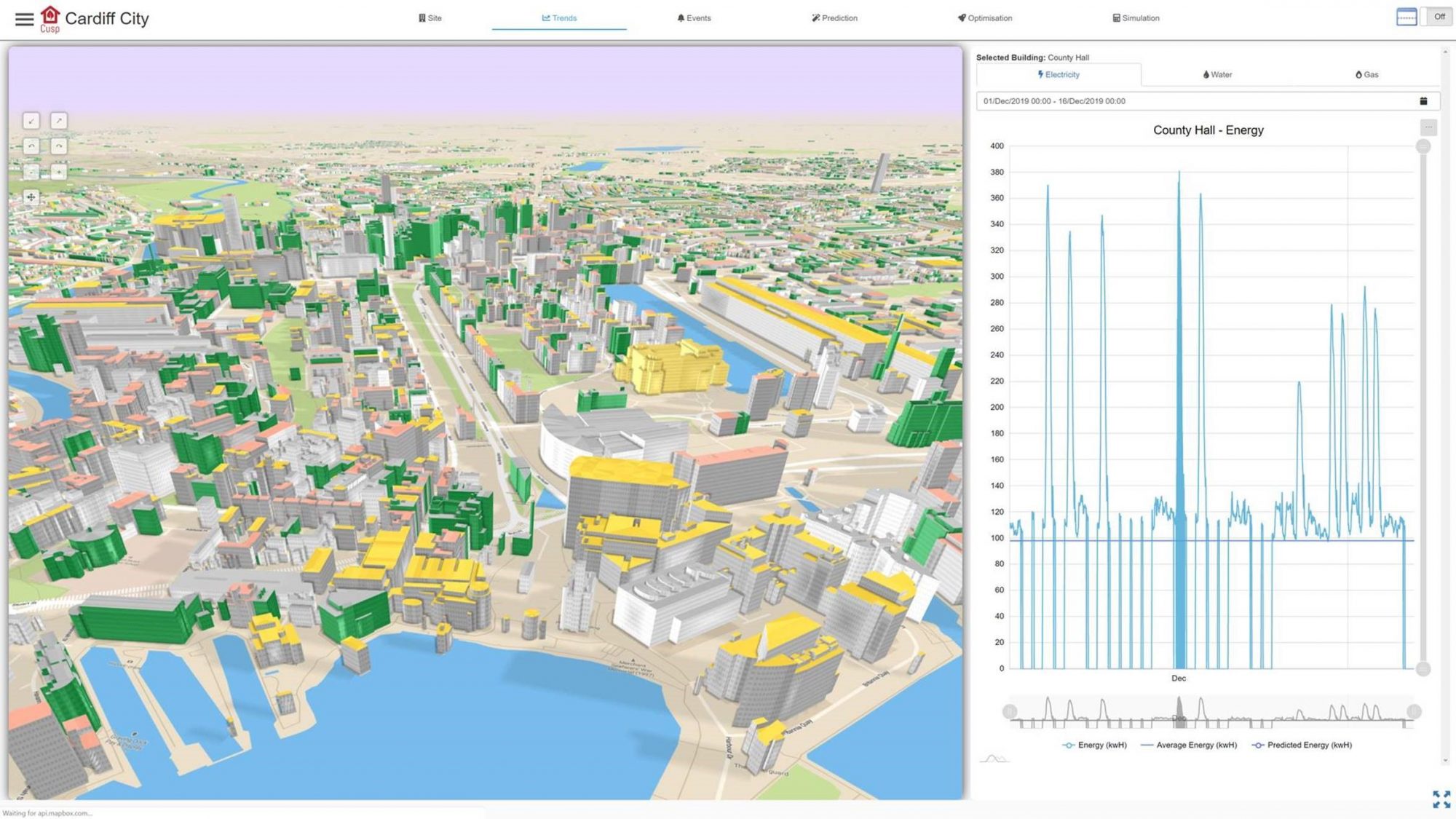Image resolution: width=1456 pixels, height=819 pixels.
Task: Toggle Energy (kwH) series in legend
Action: point(1094,745)
